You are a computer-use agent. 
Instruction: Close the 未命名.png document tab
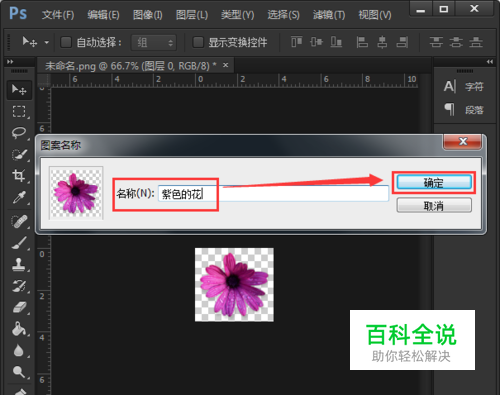(226, 65)
